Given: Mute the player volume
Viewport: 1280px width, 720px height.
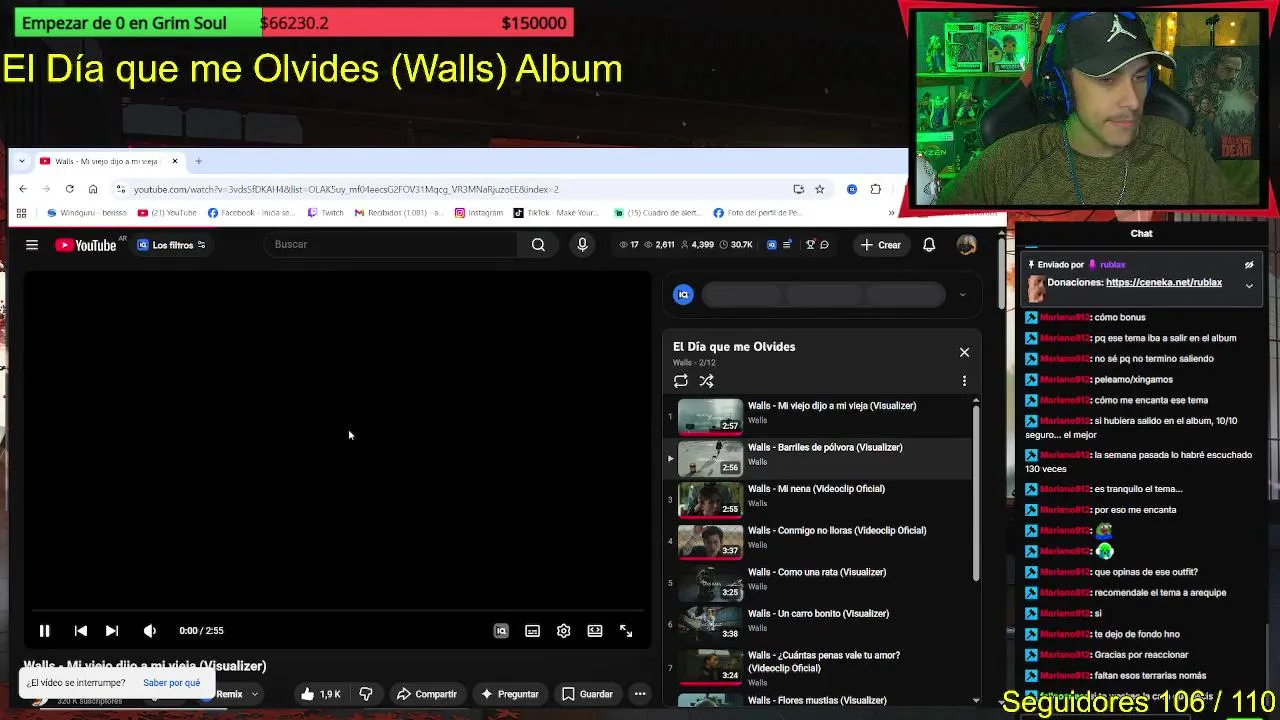Looking at the screenshot, I should pos(150,631).
